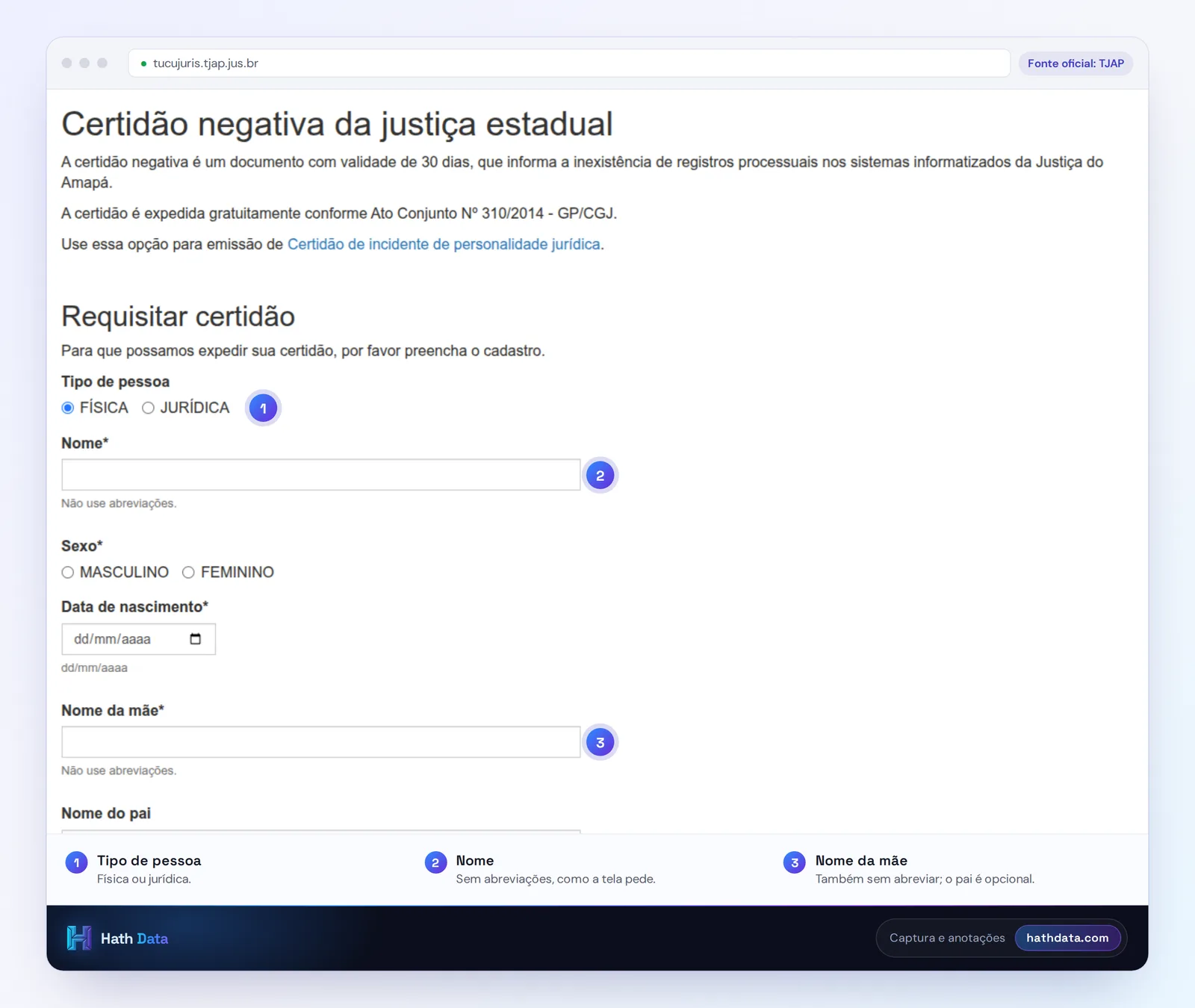Click 'Também sem abreviar; o pai é opcional.'
This screenshot has width=1195, height=1008.
(925, 879)
